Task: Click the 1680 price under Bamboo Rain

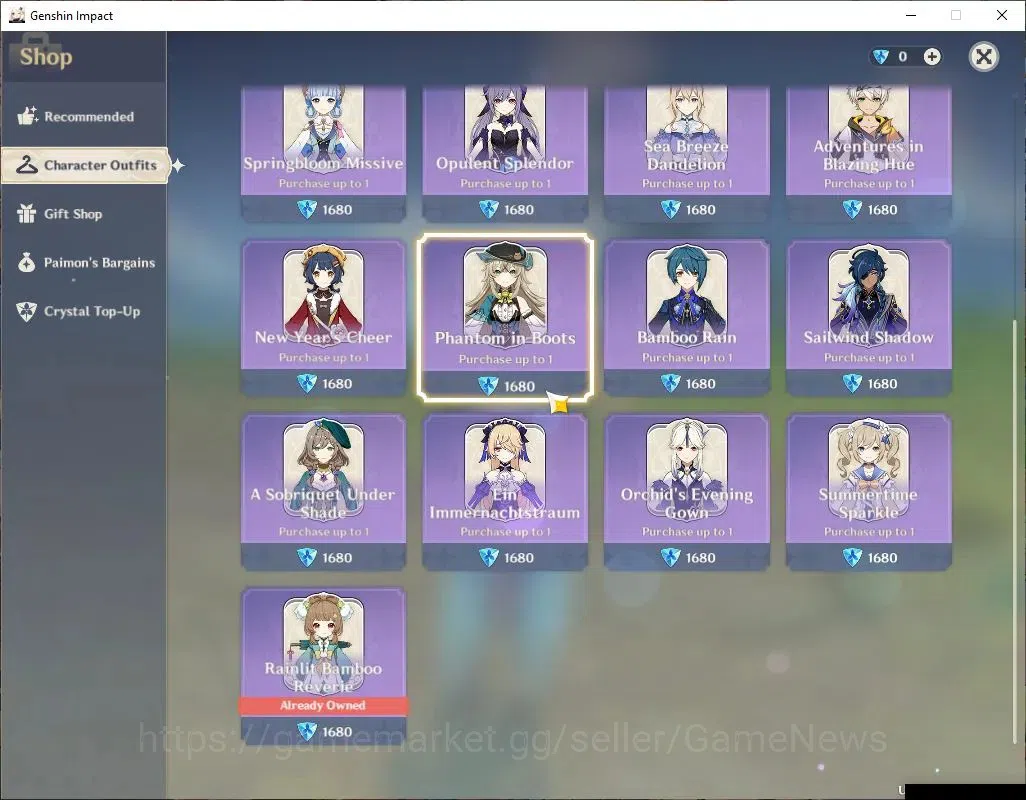Action: pos(700,384)
